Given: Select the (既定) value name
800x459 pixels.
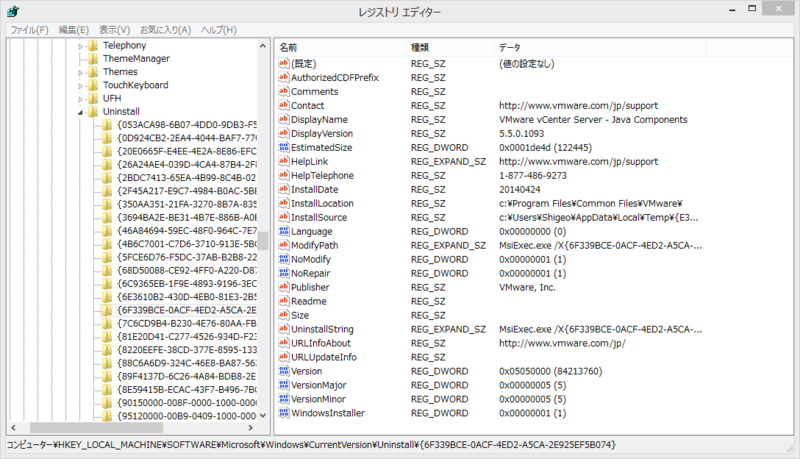Looking at the screenshot, I should [x=304, y=64].
